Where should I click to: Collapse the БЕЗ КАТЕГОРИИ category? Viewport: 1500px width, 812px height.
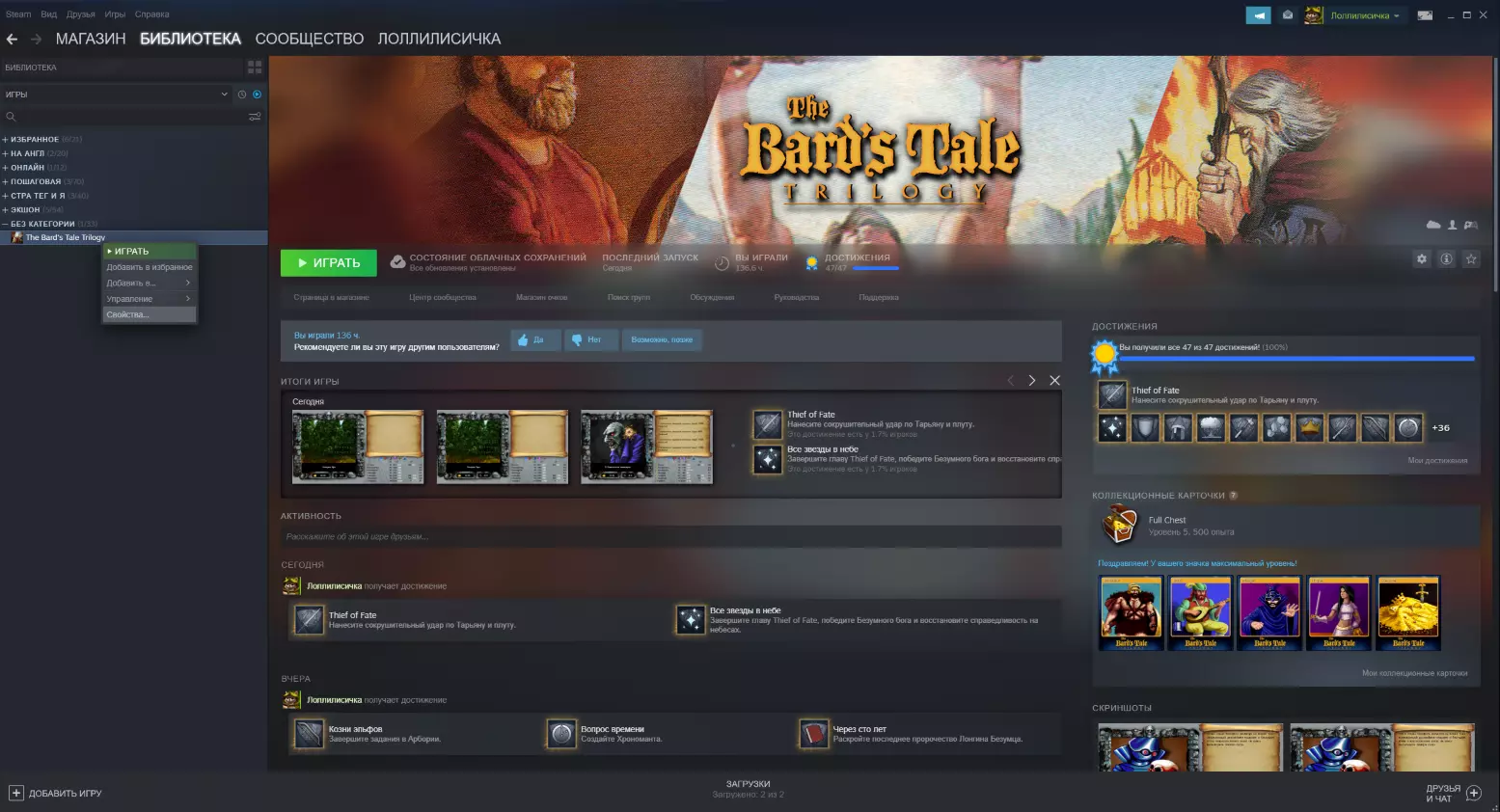tap(5, 224)
